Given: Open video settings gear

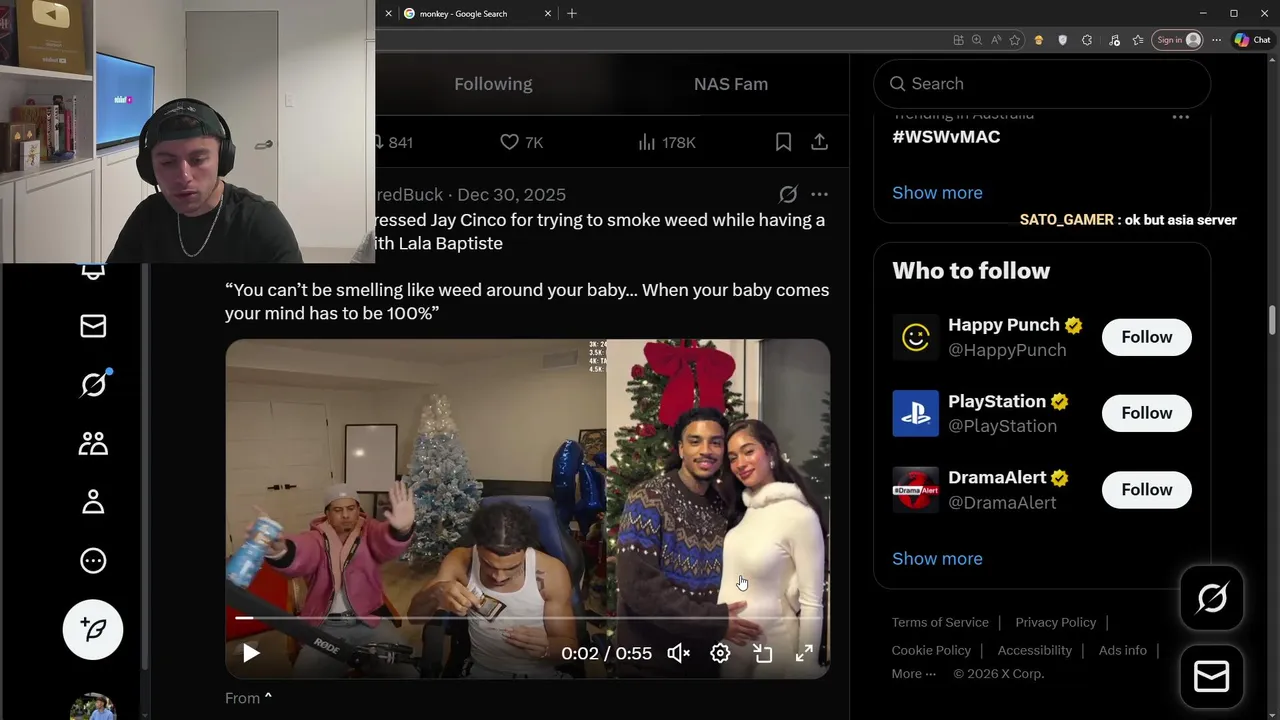Looking at the screenshot, I should click(720, 653).
